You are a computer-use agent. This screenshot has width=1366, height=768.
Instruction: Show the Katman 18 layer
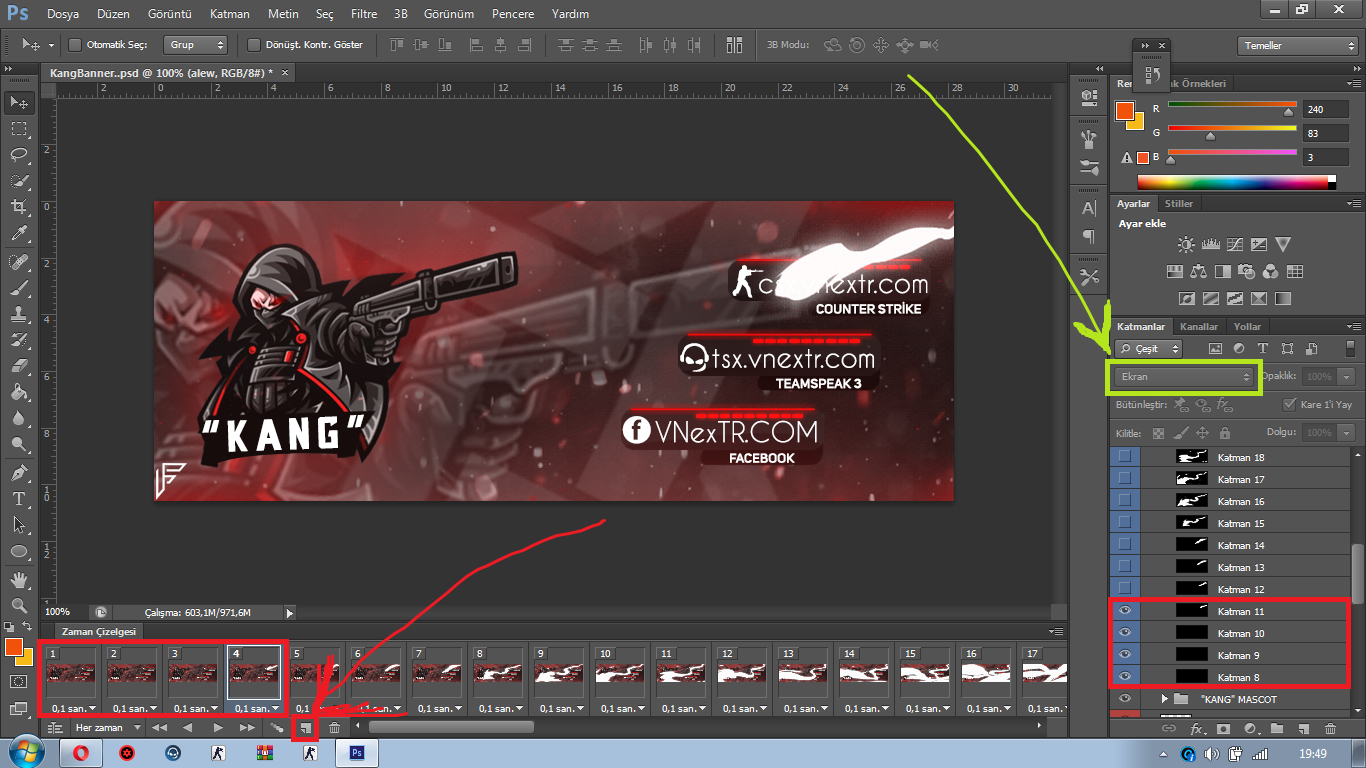tap(1125, 457)
